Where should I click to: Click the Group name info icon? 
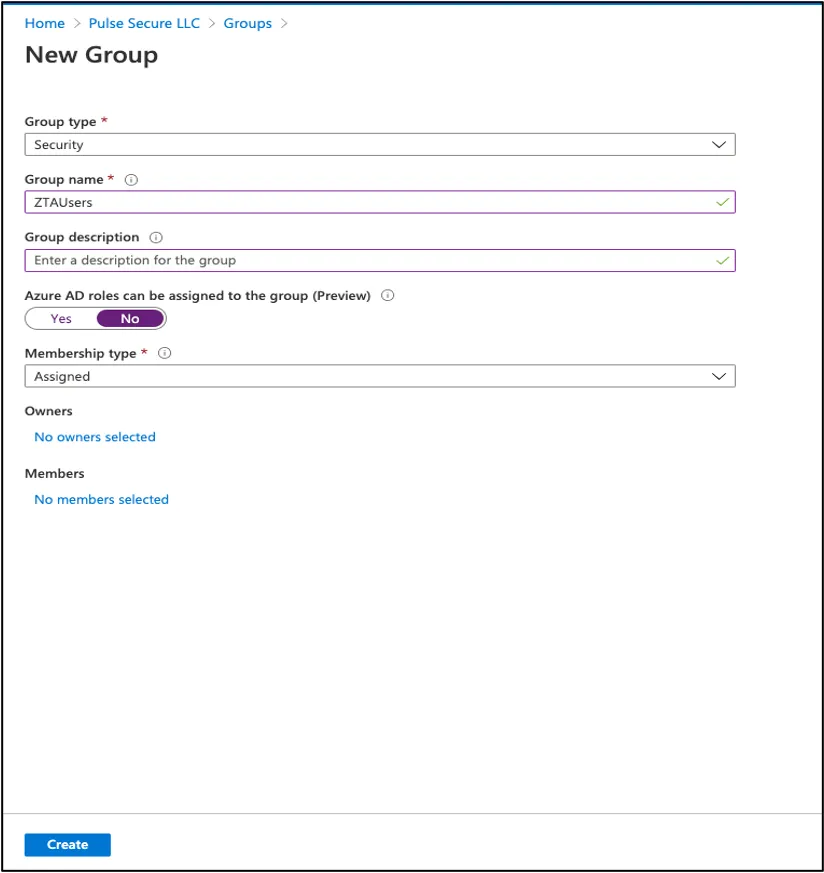[131, 180]
